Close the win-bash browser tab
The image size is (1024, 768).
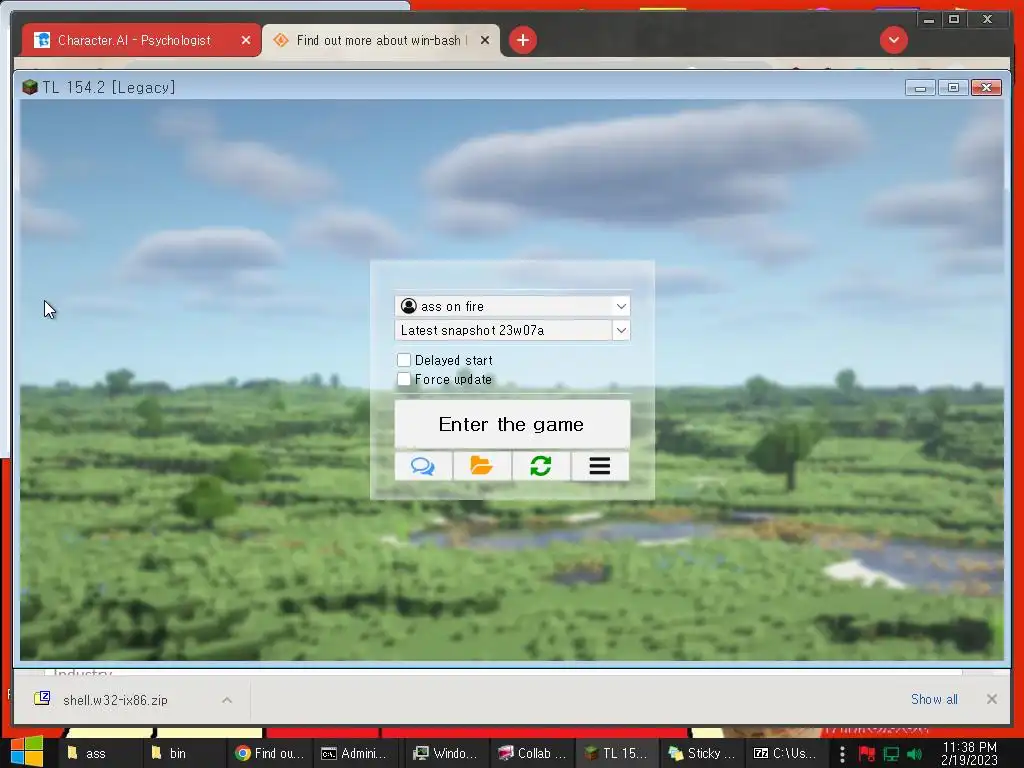485,40
